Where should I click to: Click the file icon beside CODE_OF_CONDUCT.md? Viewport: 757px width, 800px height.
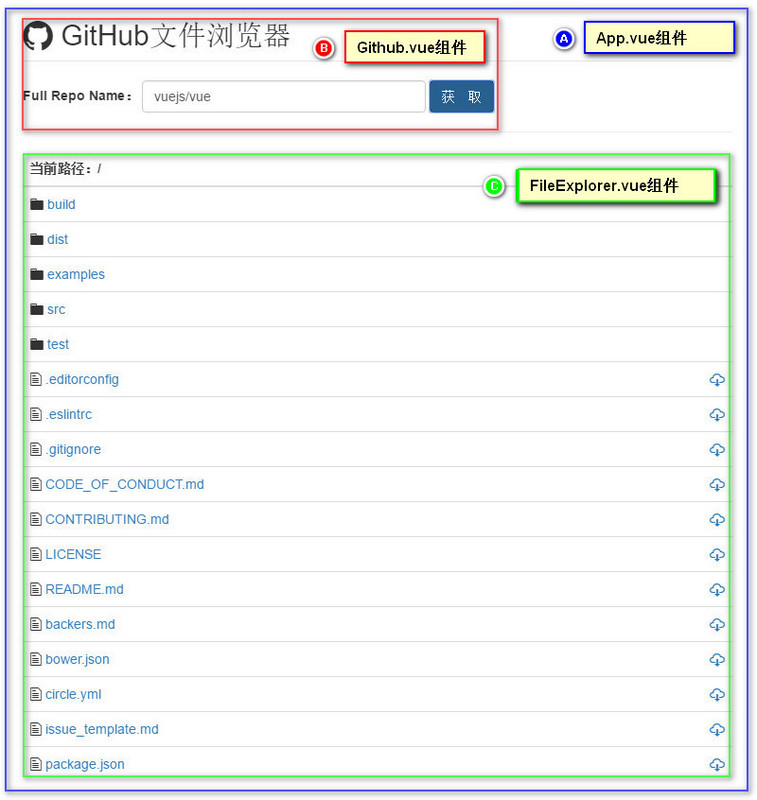point(36,484)
